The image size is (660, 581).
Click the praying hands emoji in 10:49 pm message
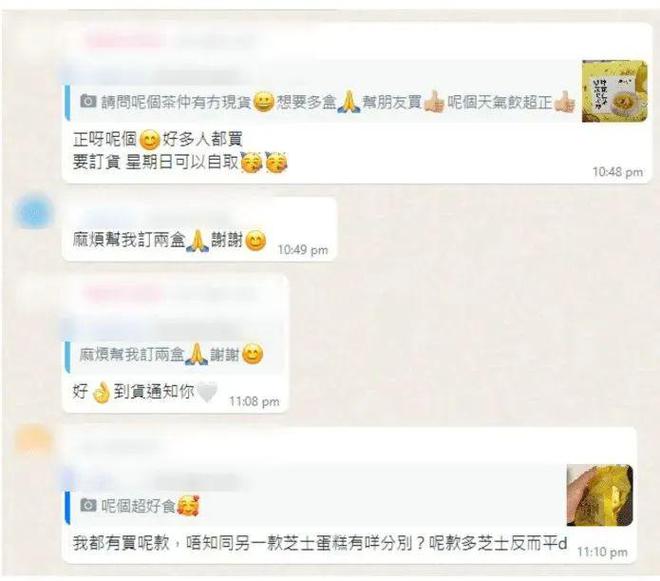coord(197,241)
